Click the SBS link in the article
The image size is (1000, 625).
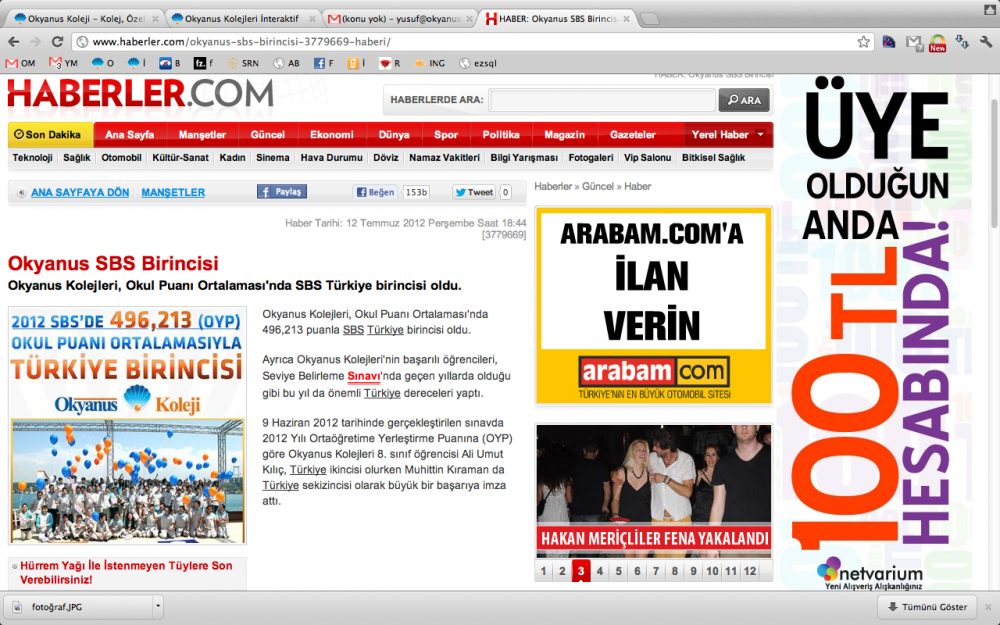353,330
